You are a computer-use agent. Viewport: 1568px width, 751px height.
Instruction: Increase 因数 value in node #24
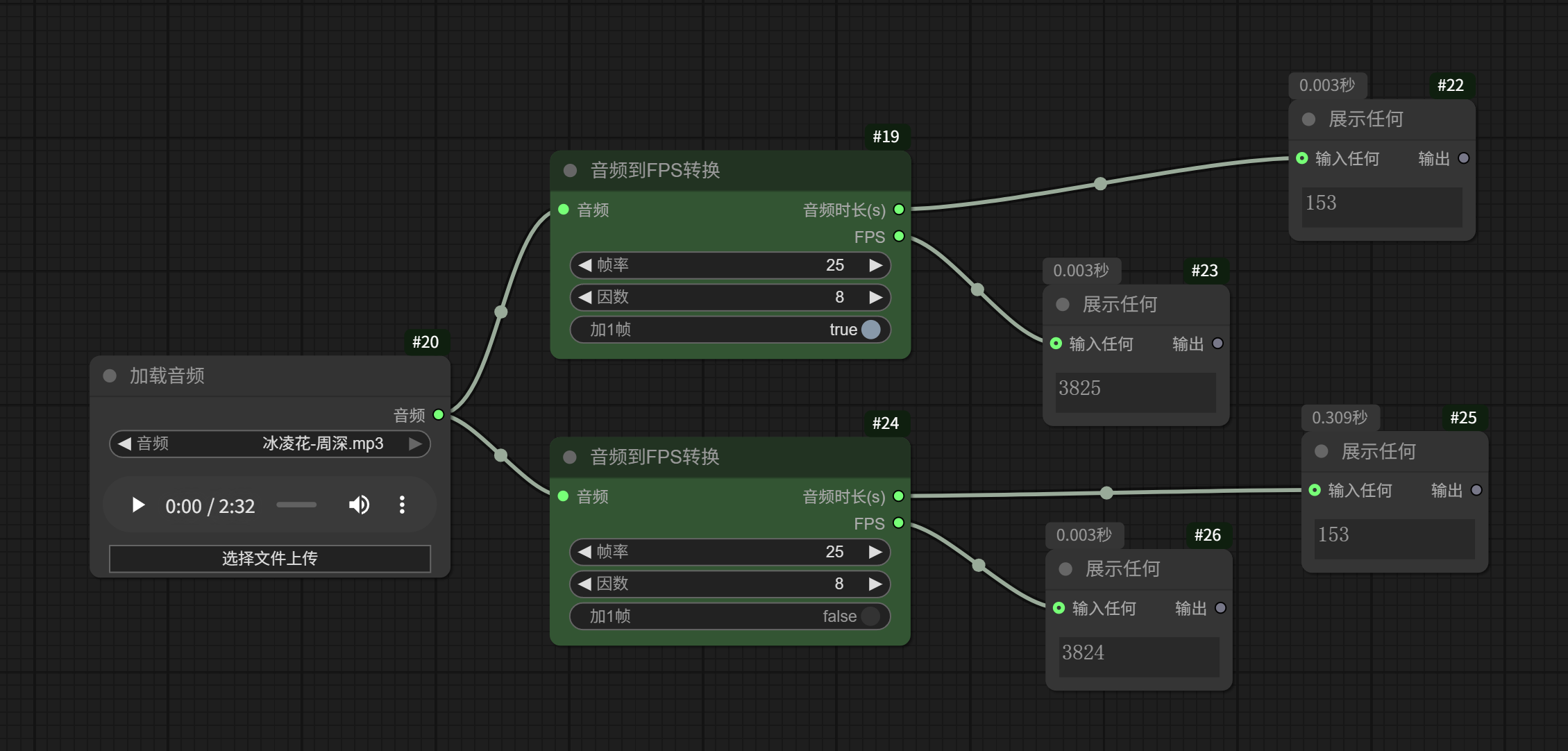pyautogui.click(x=876, y=584)
